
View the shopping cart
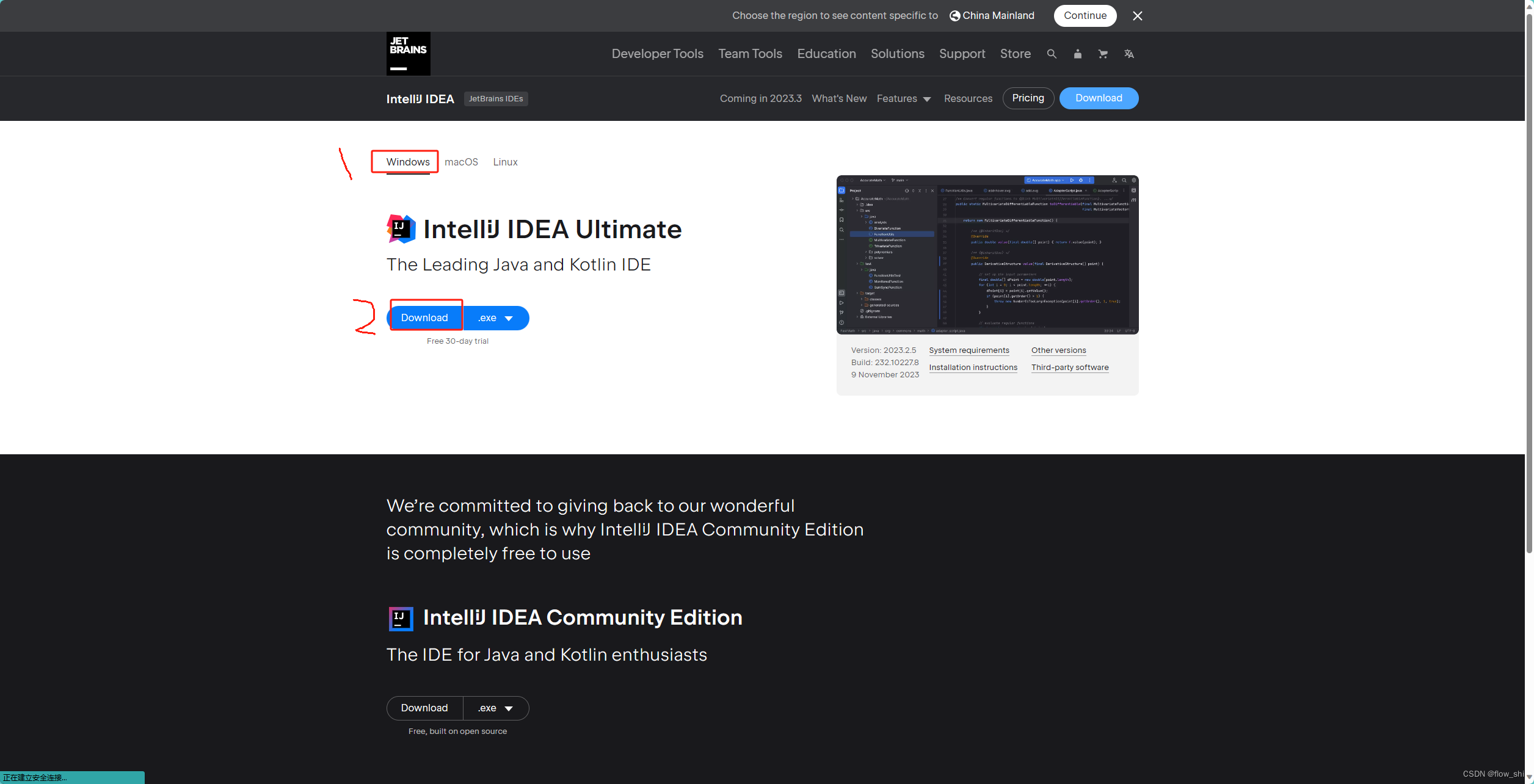tap(1103, 54)
